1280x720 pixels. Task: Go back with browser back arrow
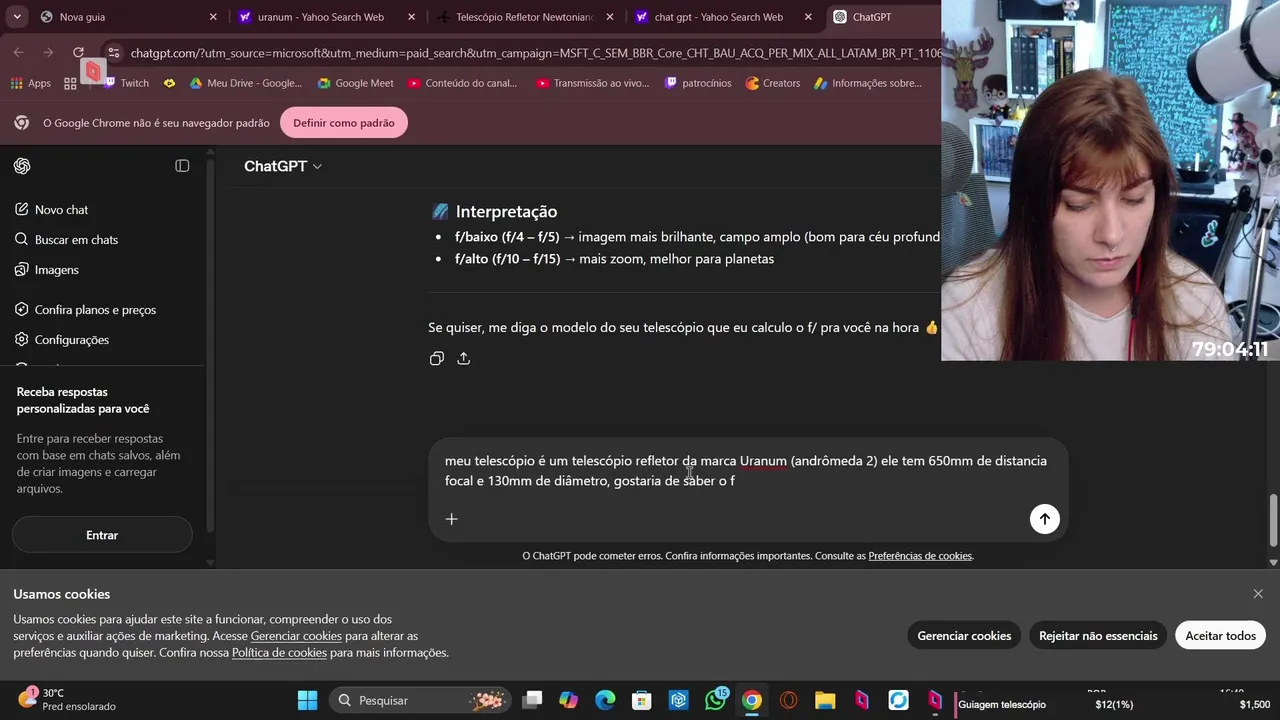pyautogui.click(x=19, y=52)
